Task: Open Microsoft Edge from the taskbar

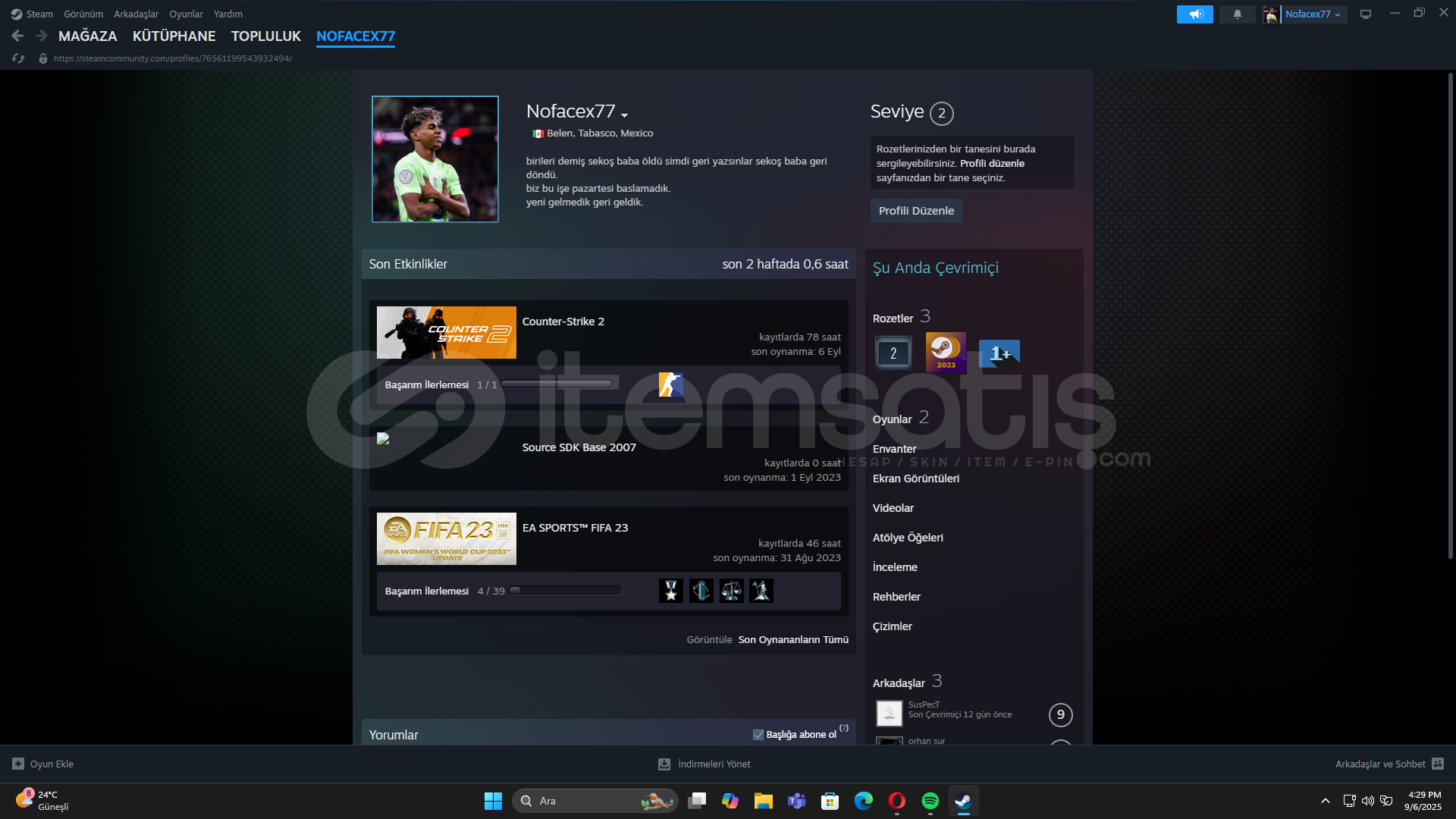Action: (863, 801)
